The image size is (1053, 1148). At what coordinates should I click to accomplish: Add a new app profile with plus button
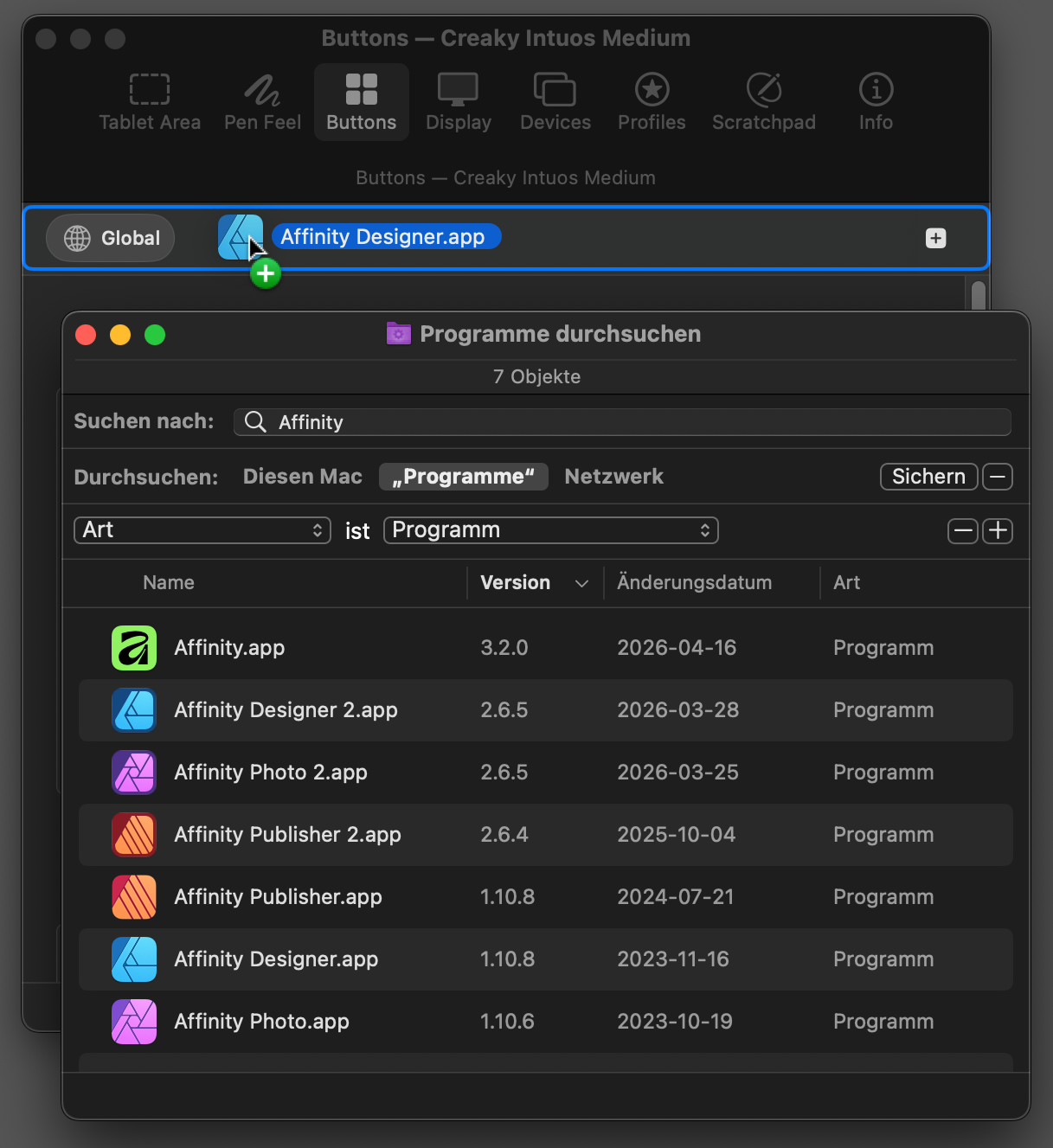click(x=935, y=238)
